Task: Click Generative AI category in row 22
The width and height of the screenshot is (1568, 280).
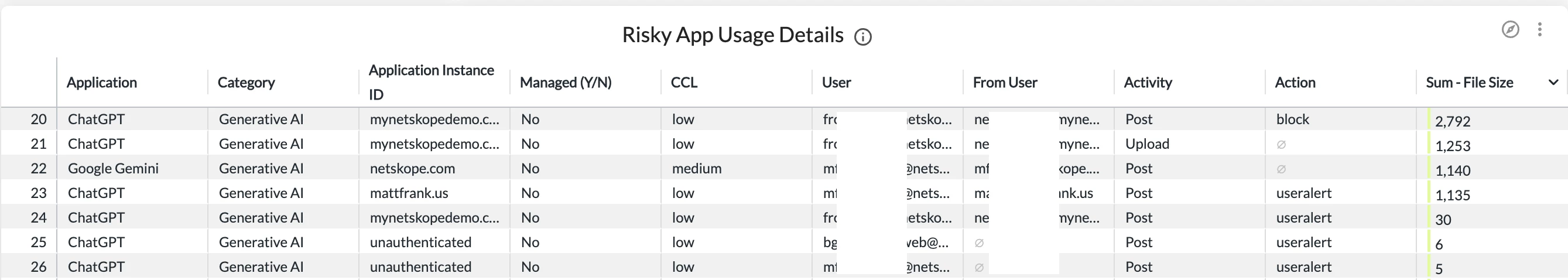Action: [x=261, y=169]
